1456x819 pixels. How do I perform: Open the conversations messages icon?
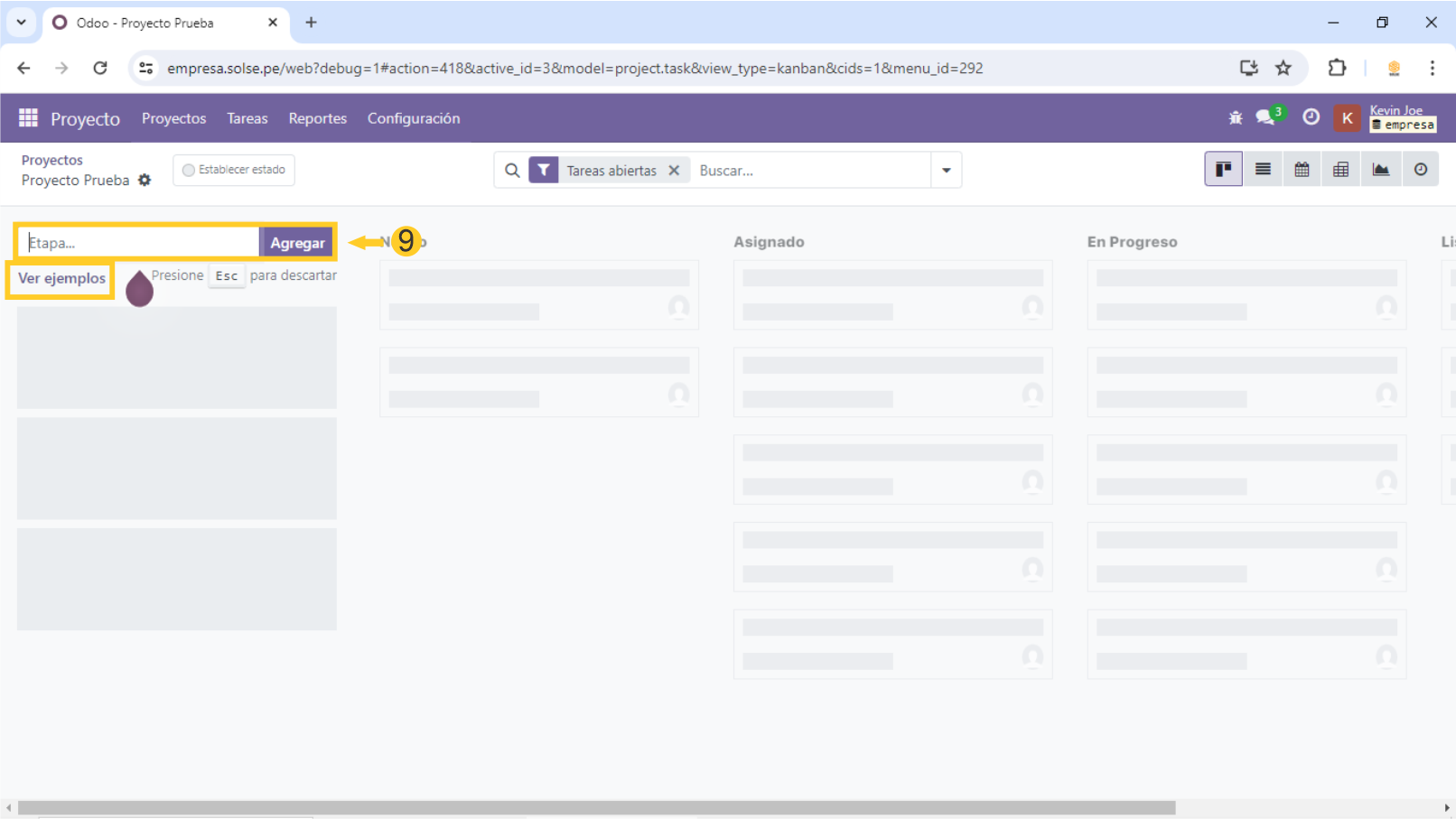tap(1266, 118)
